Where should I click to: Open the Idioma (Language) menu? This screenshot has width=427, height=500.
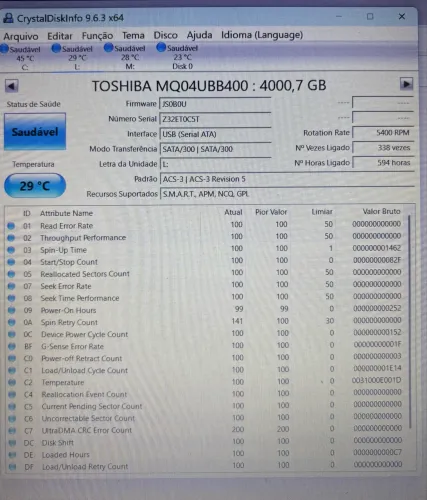pyautogui.click(x=262, y=35)
